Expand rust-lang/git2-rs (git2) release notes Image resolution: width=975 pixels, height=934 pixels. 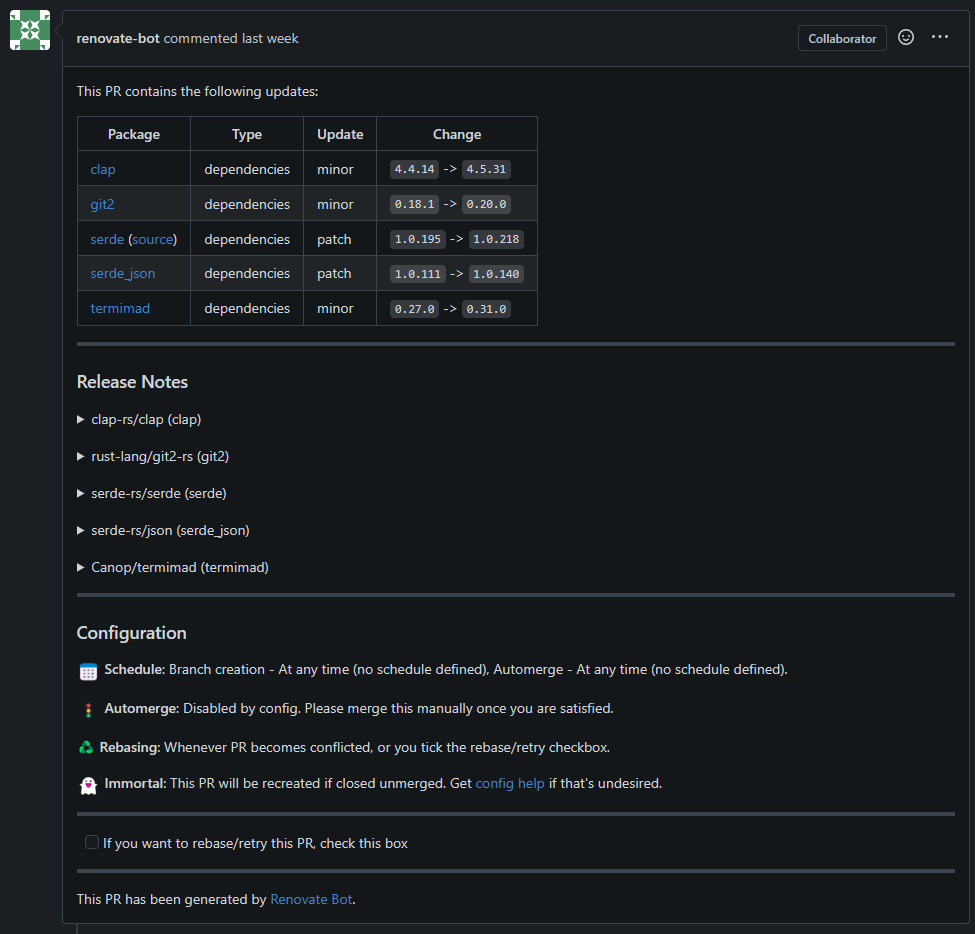[153, 456]
